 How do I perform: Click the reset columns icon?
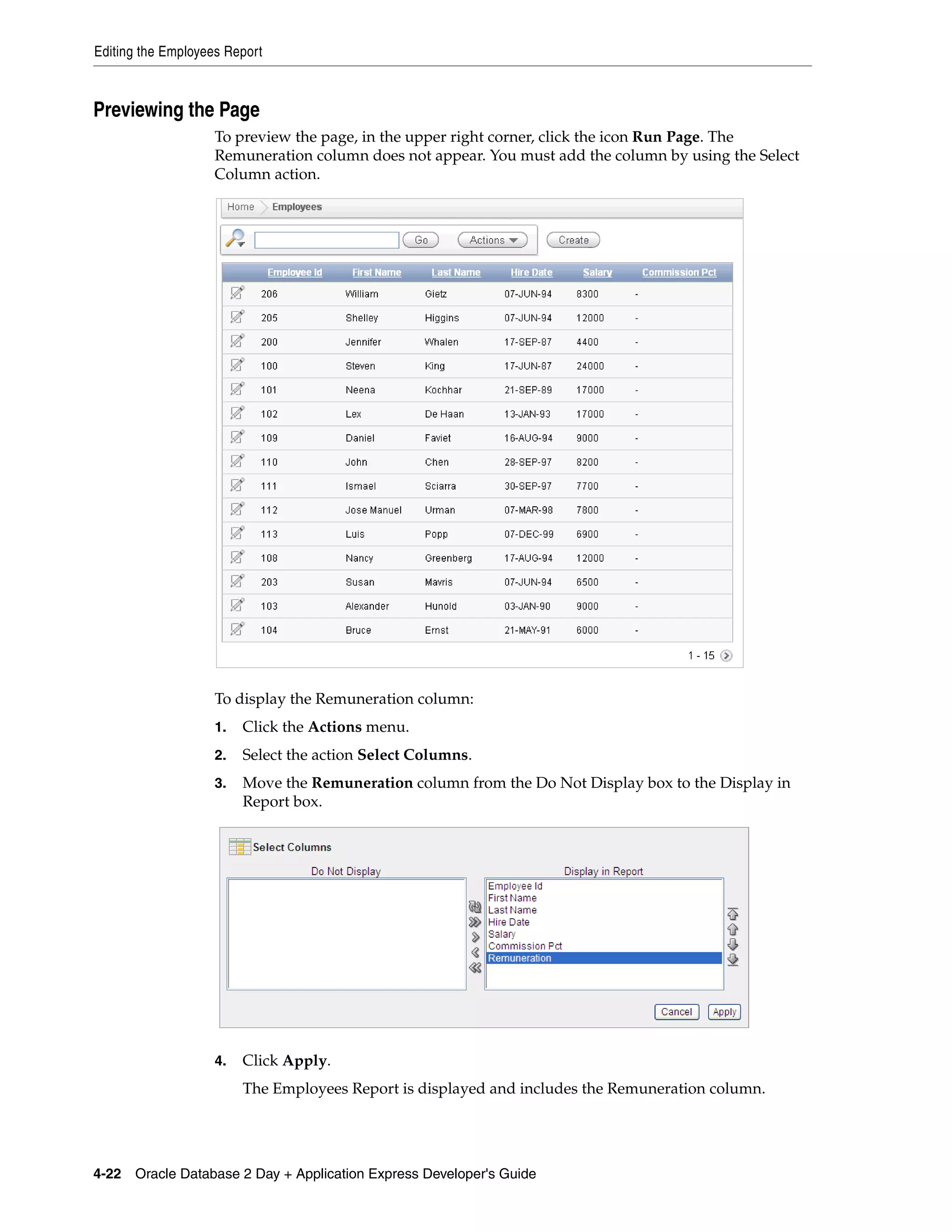point(475,907)
